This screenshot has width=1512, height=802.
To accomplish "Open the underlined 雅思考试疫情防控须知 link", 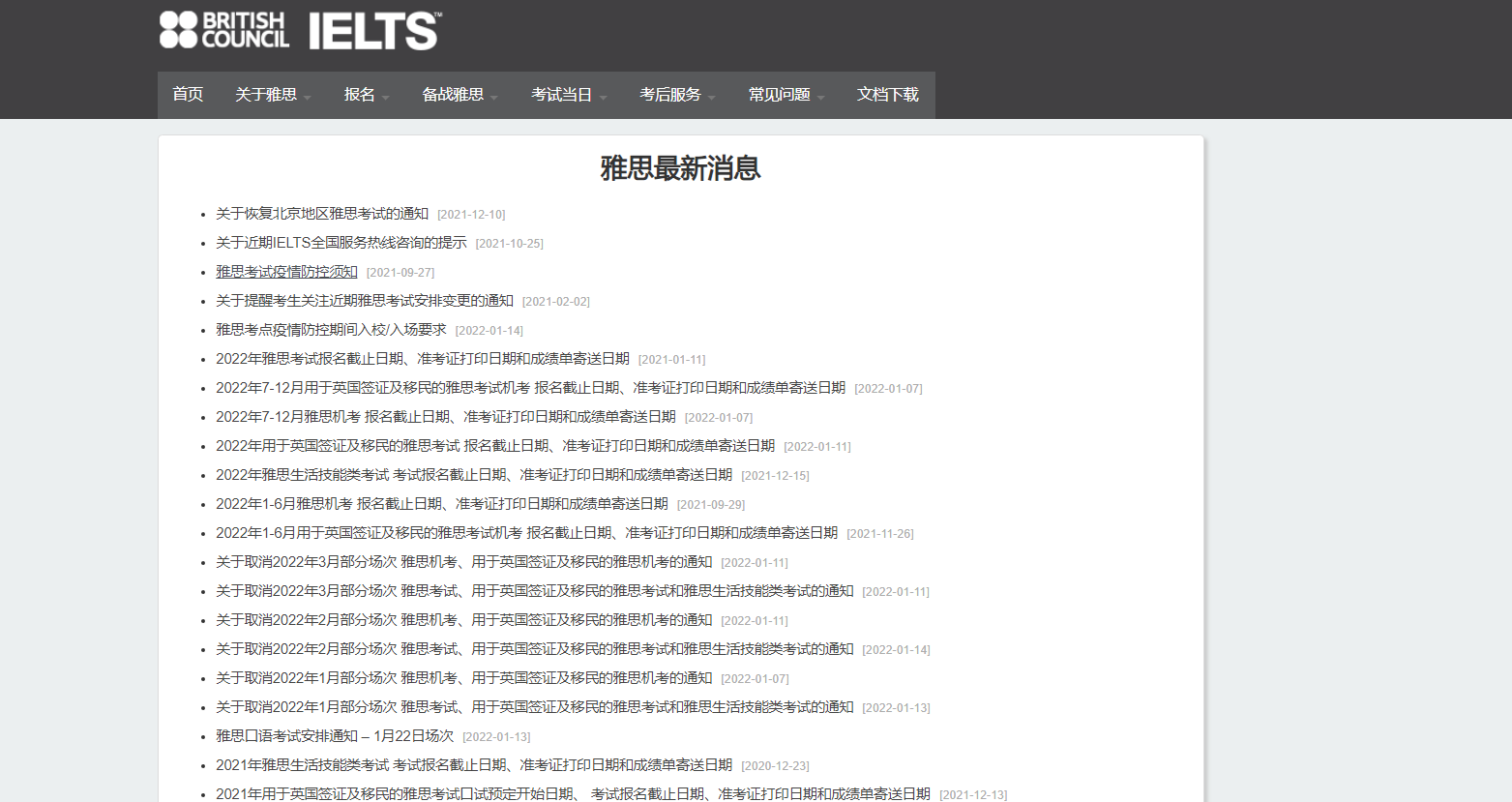I will tap(286, 272).
